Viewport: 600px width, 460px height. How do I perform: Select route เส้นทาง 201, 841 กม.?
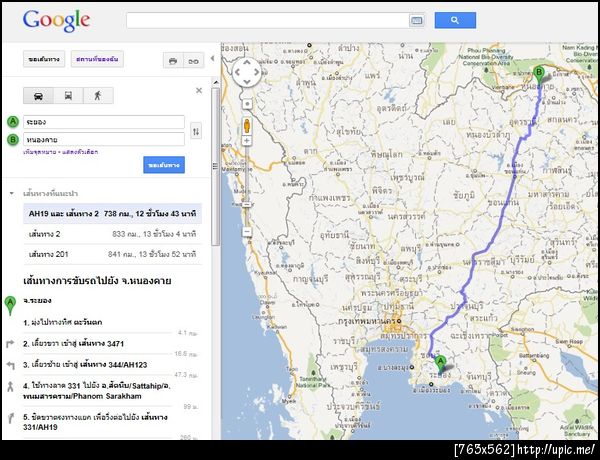click(x=112, y=254)
